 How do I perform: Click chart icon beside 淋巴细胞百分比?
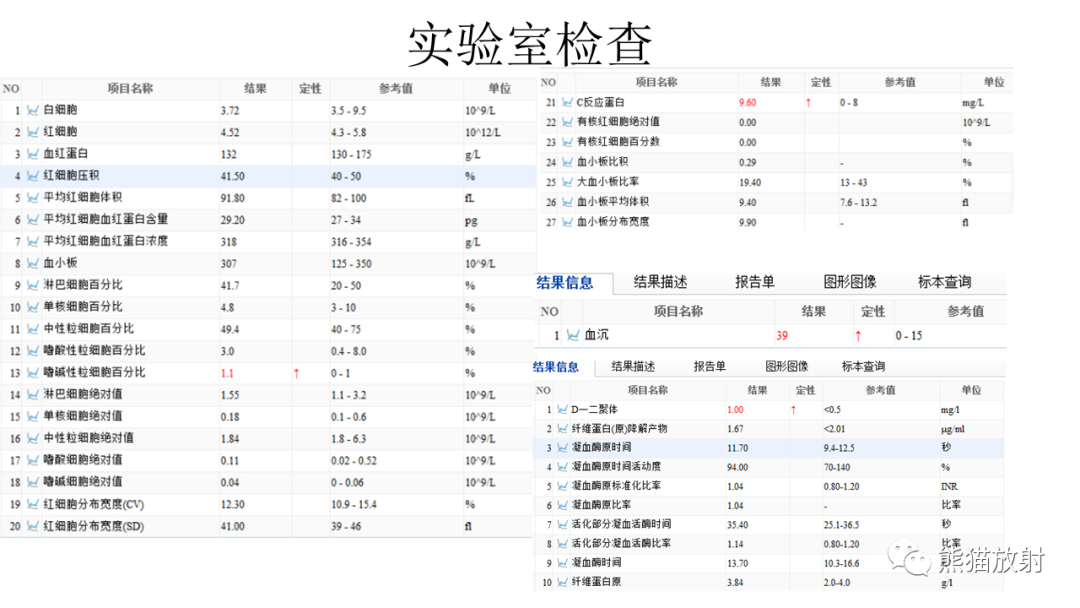(32, 285)
